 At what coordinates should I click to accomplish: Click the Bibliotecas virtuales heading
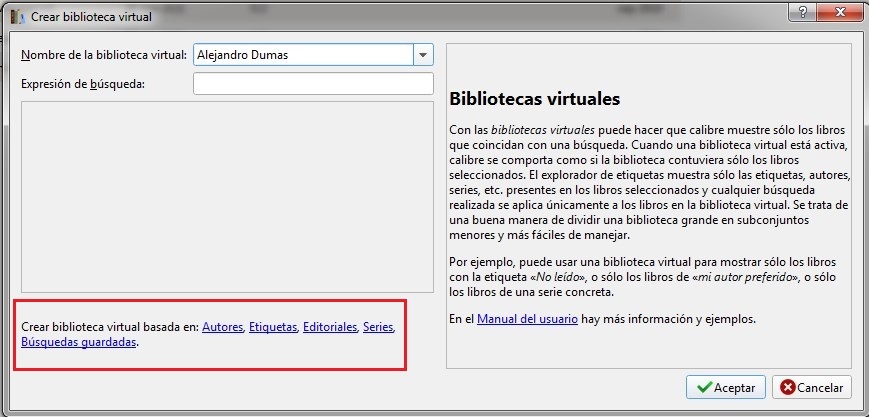click(535, 100)
